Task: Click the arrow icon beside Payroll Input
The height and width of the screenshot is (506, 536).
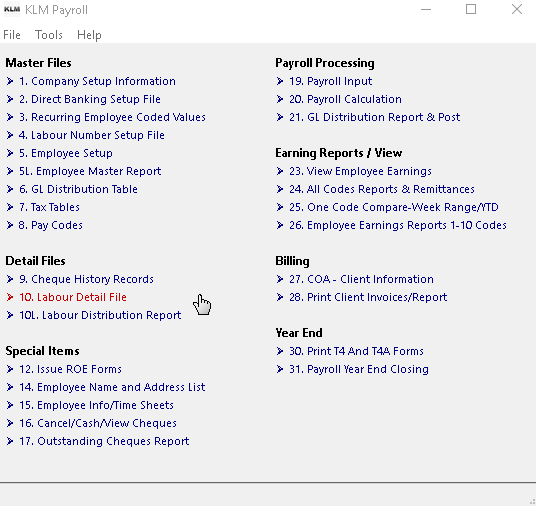Action: (280, 81)
